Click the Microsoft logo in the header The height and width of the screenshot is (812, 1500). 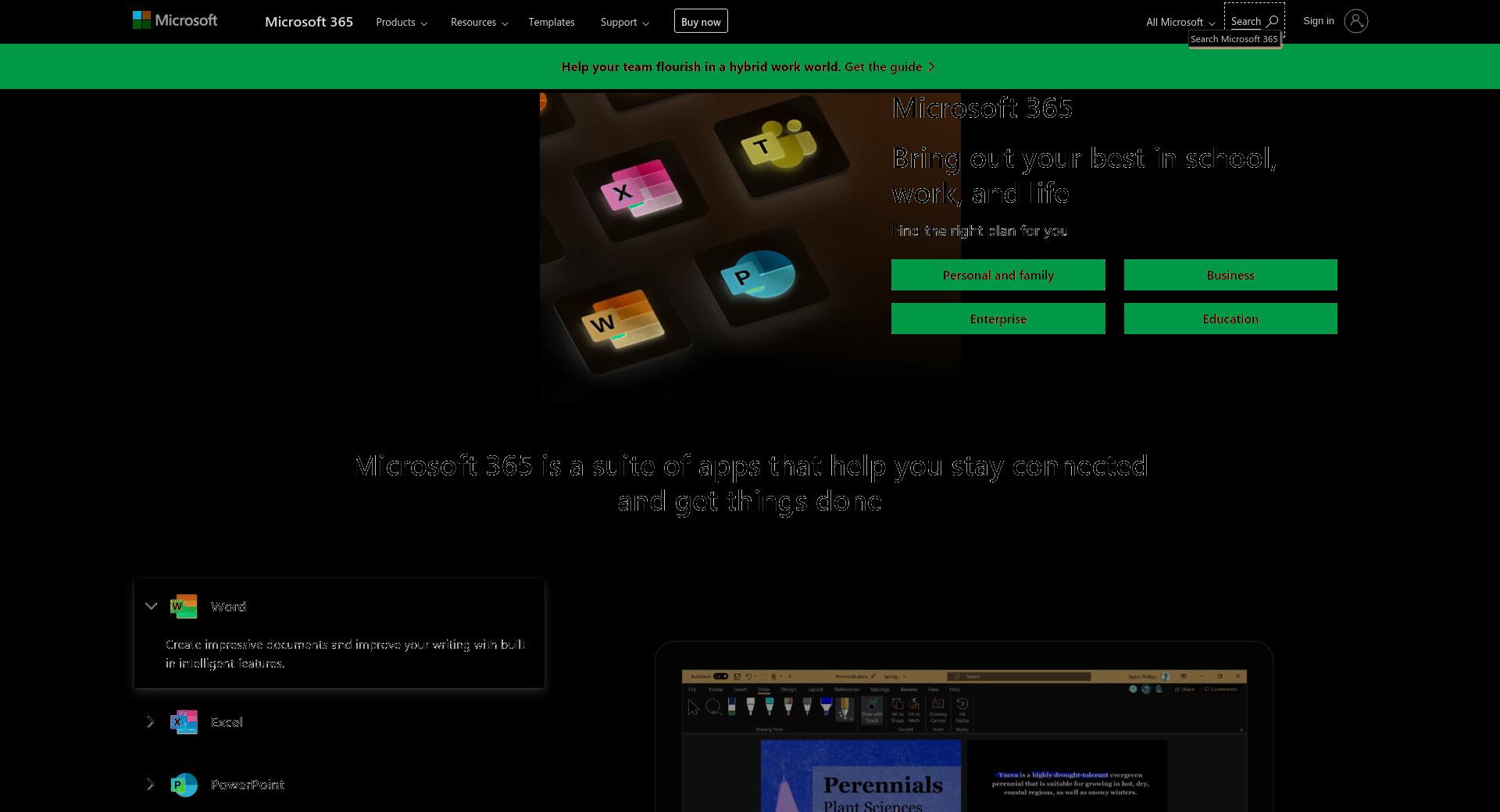(x=175, y=20)
